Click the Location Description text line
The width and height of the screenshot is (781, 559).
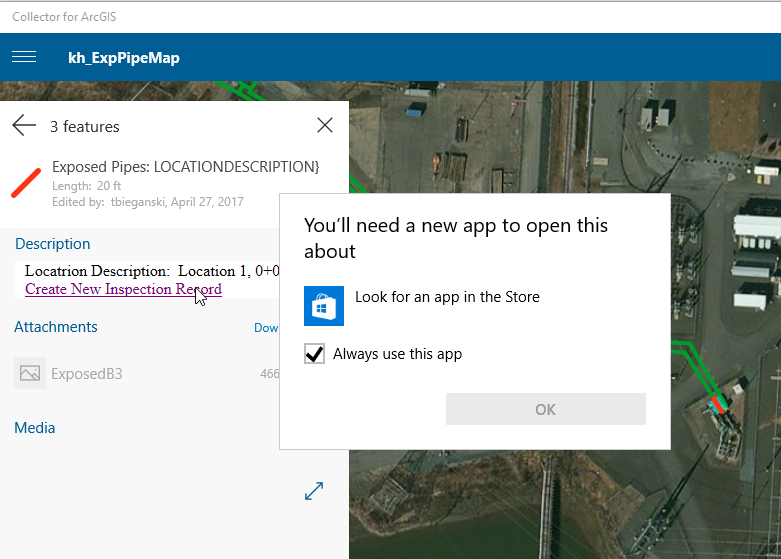(152, 271)
